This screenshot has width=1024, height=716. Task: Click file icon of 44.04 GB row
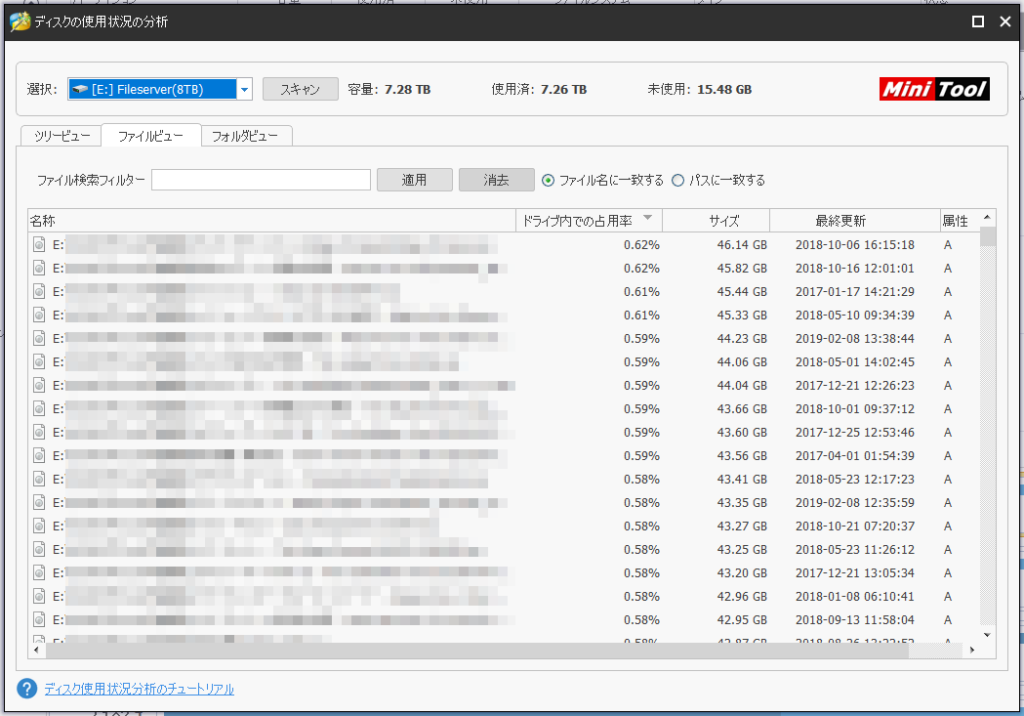pos(39,385)
